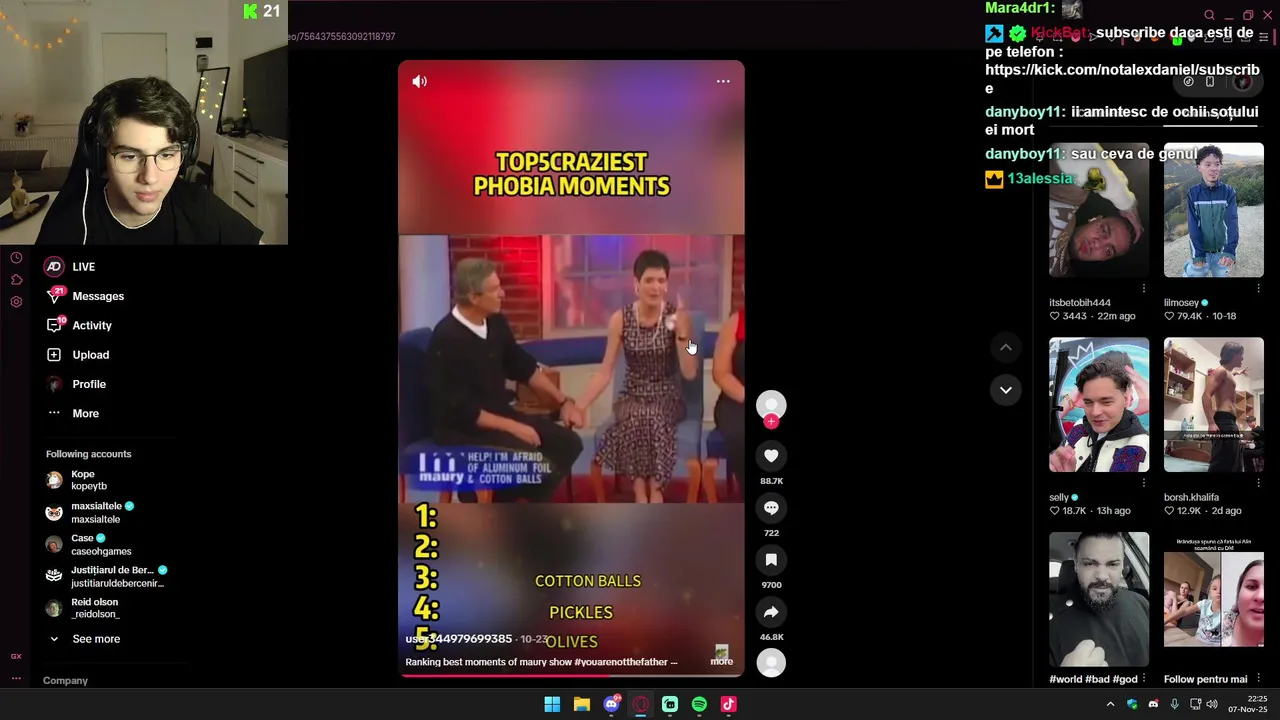The height and width of the screenshot is (720, 1280).
Task: Open Spotify from the taskbar
Action: click(x=699, y=704)
